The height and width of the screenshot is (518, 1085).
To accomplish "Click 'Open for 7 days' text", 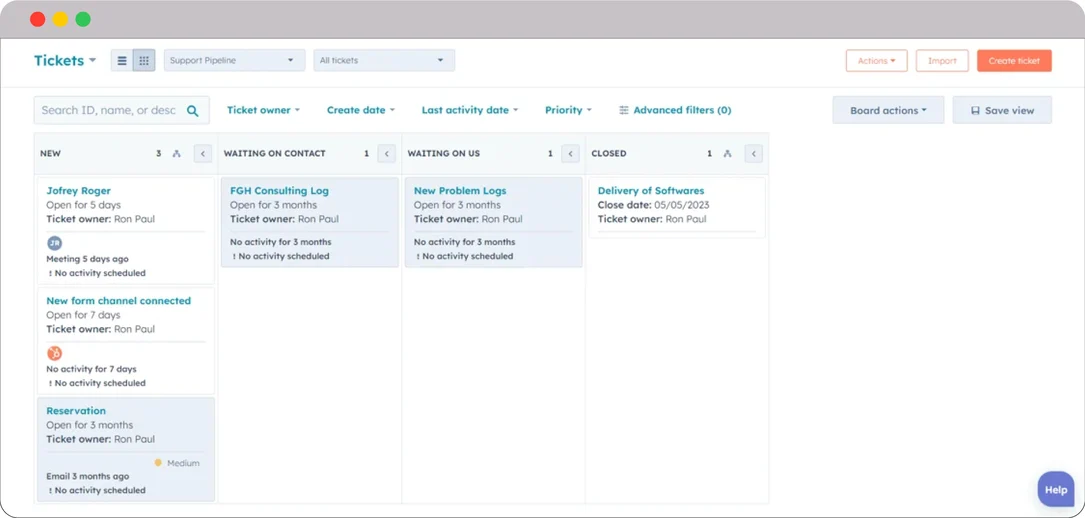I will coord(83,315).
